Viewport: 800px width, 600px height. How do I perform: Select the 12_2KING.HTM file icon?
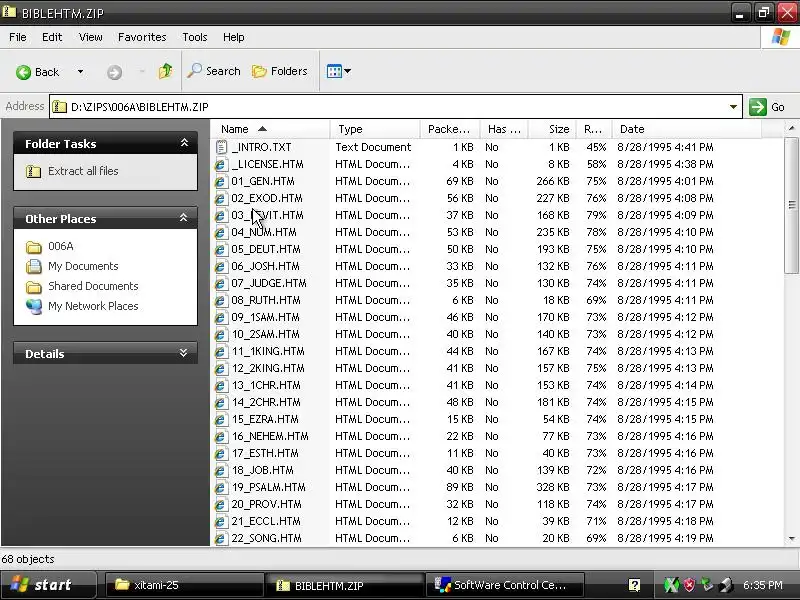click(221, 368)
